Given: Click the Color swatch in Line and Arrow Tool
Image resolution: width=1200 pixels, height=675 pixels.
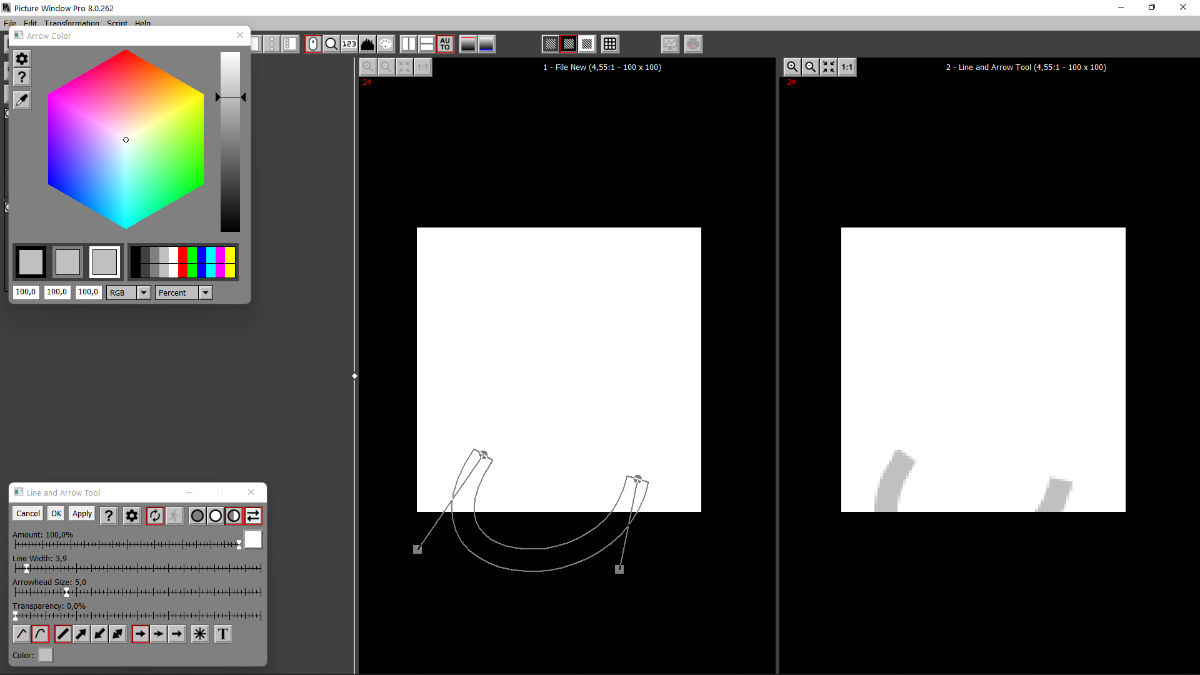Looking at the screenshot, I should pos(46,655).
